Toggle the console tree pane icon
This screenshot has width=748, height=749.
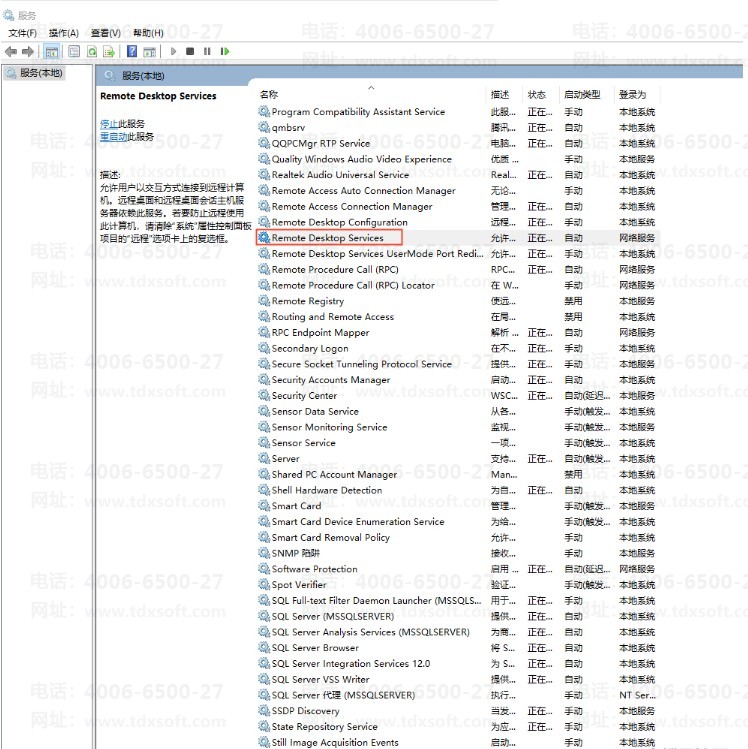click(52, 51)
